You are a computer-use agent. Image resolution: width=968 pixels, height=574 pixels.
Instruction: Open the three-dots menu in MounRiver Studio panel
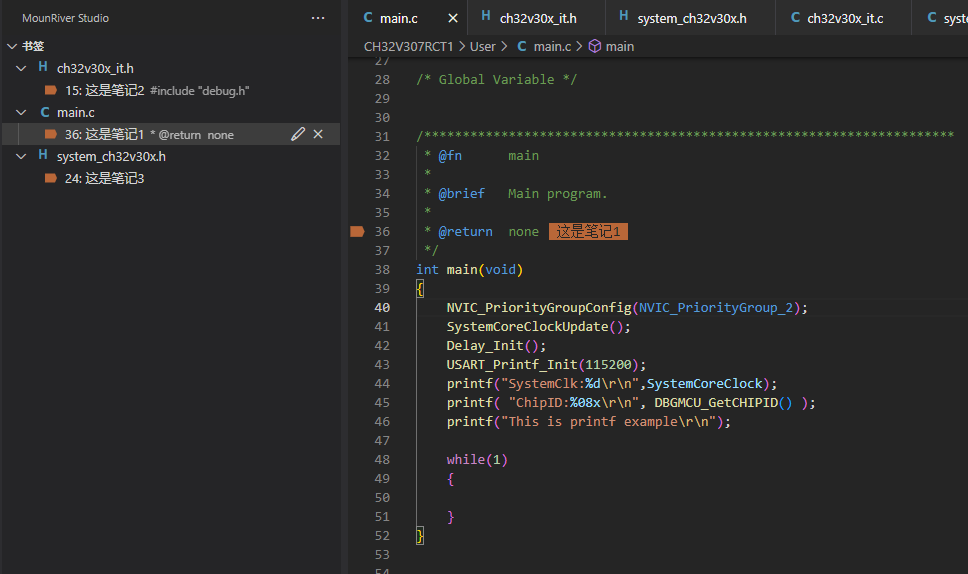pos(318,18)
